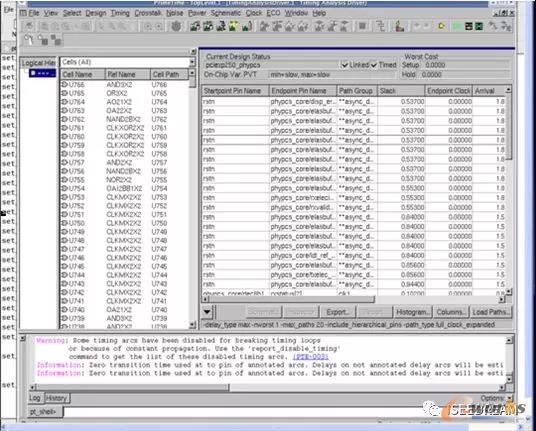Image resolution: width=536 pixels, height=431 pixels.
Task: Click the first green-black analysis icon in the toolbar
Action: click(195, 26)
